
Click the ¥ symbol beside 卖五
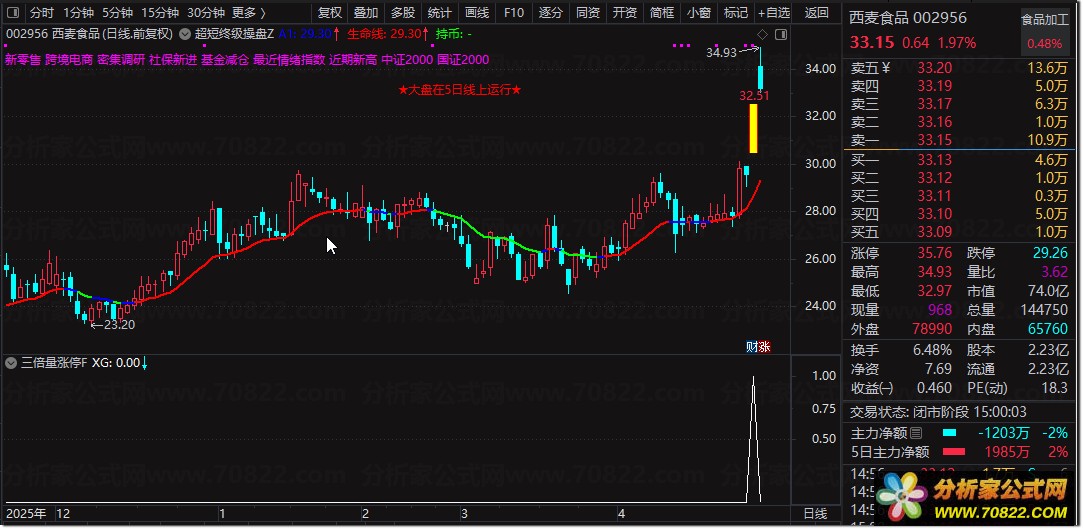pos(886,68)
